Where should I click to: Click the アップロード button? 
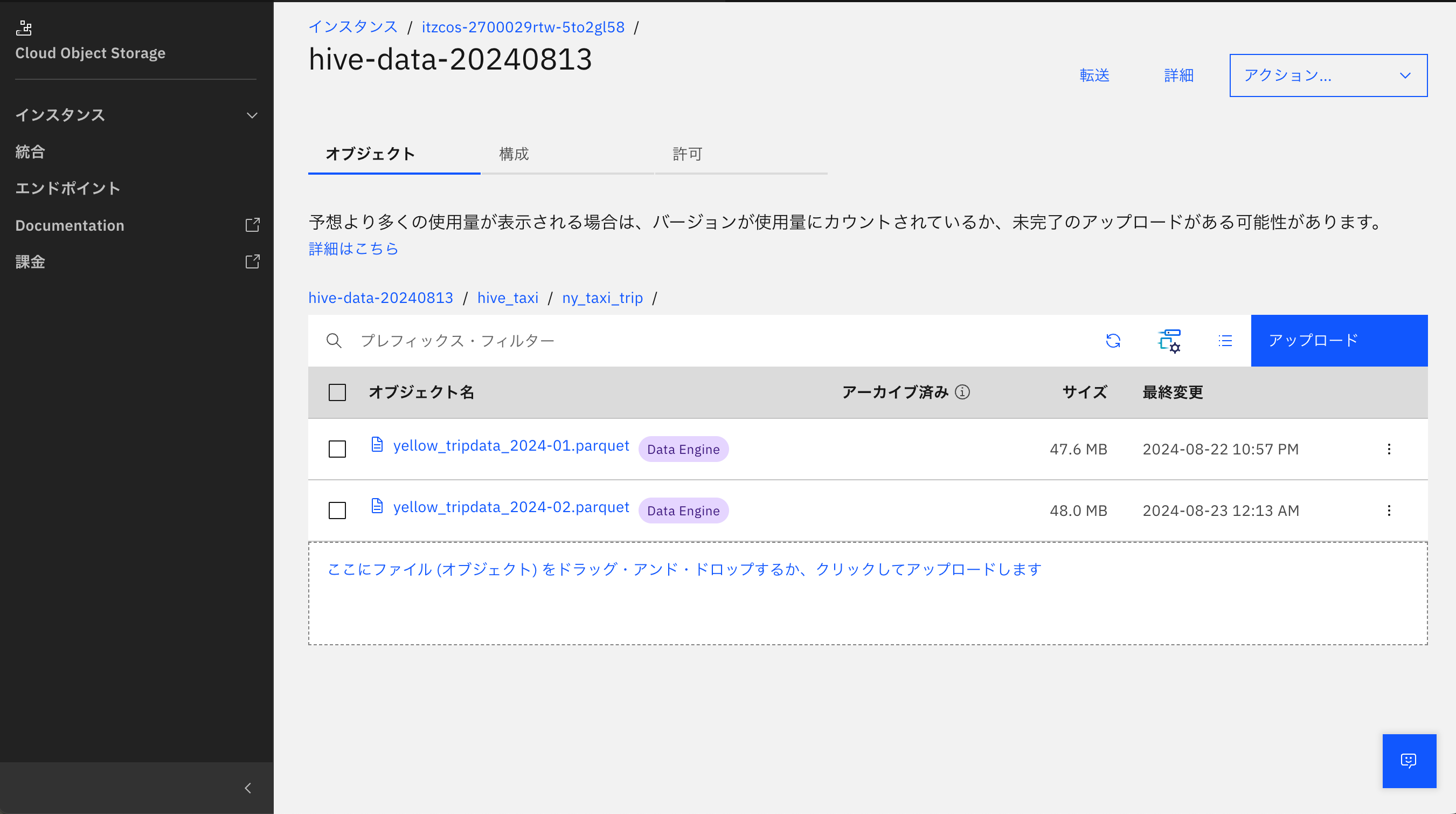(x=1339, y=341)
